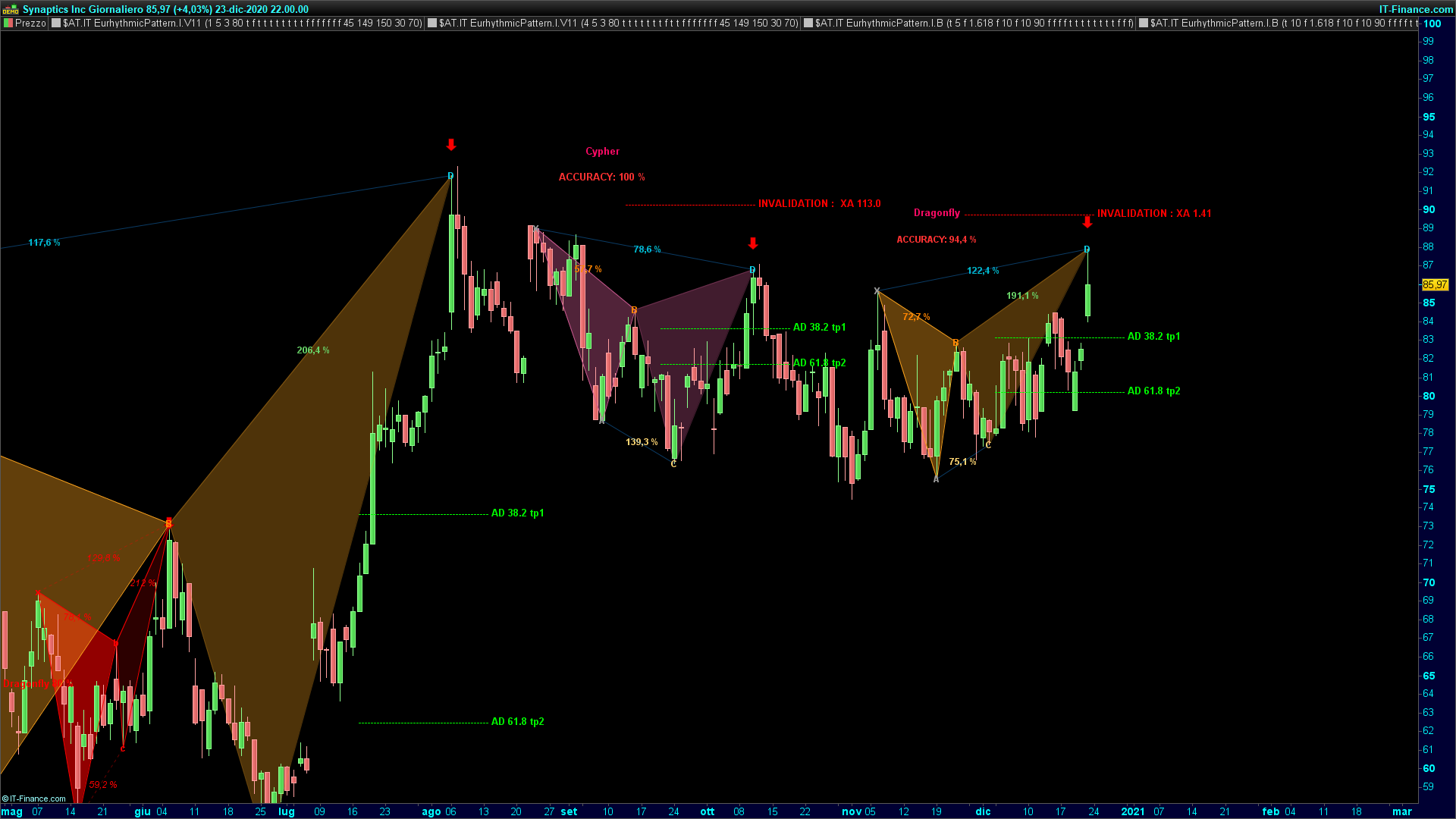Image resolution: width=1456 pixels, height=819 pixels.
Task: Click 2021 marker on the time axis
Action: pyautogui.click(x=1133, y=811)
